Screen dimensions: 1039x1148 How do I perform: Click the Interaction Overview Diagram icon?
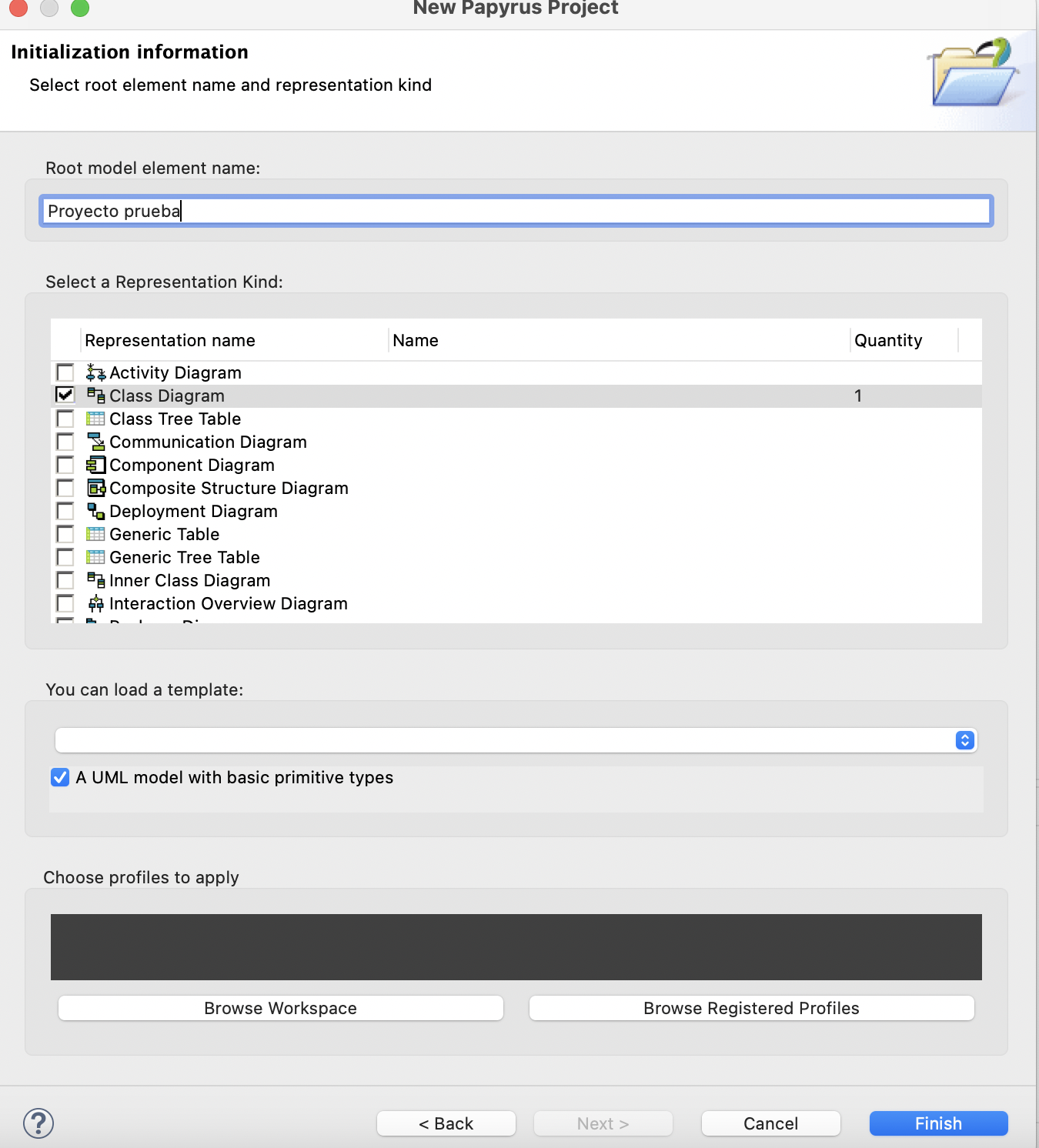tap(95, 604)
